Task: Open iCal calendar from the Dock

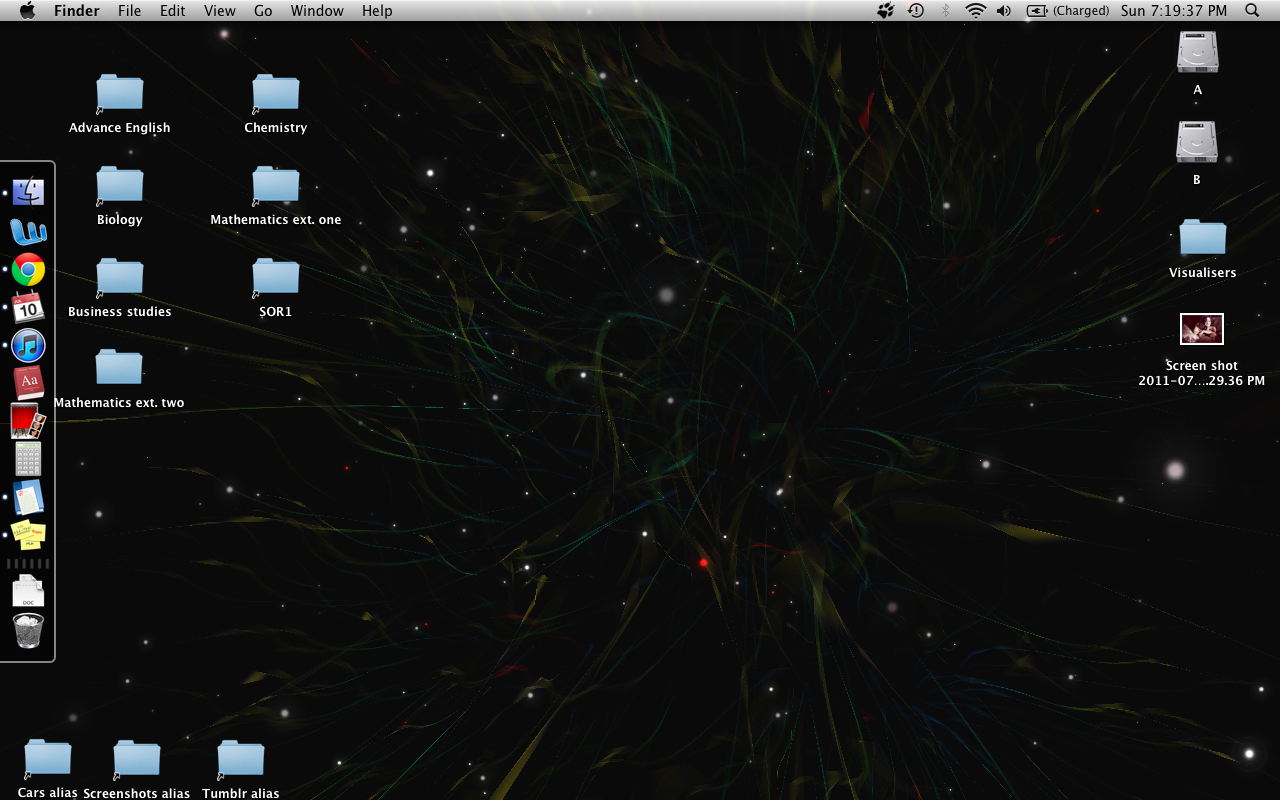Action: [x=28, y=308]
